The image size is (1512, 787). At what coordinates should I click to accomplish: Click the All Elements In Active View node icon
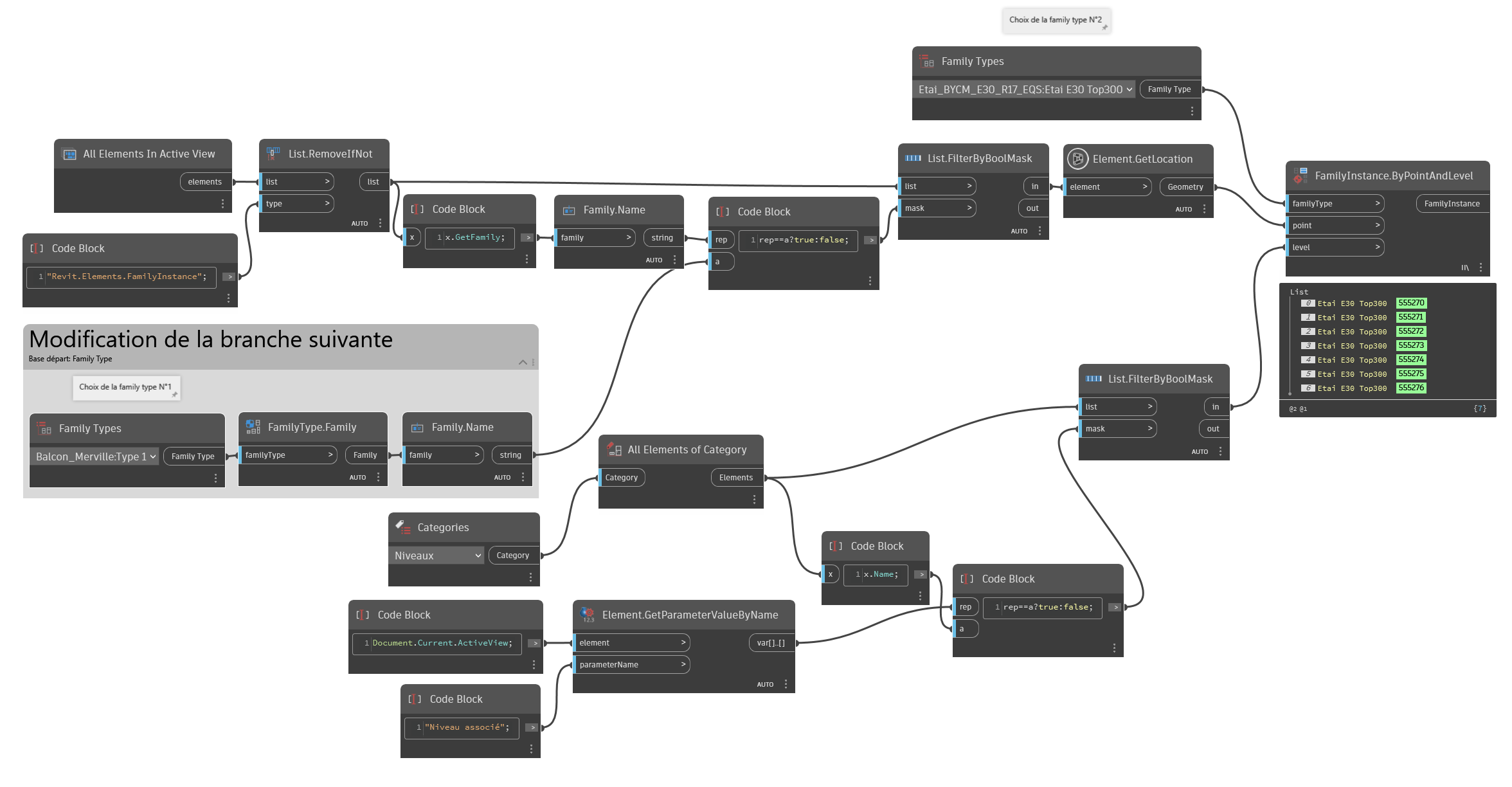tap(68, 154)
